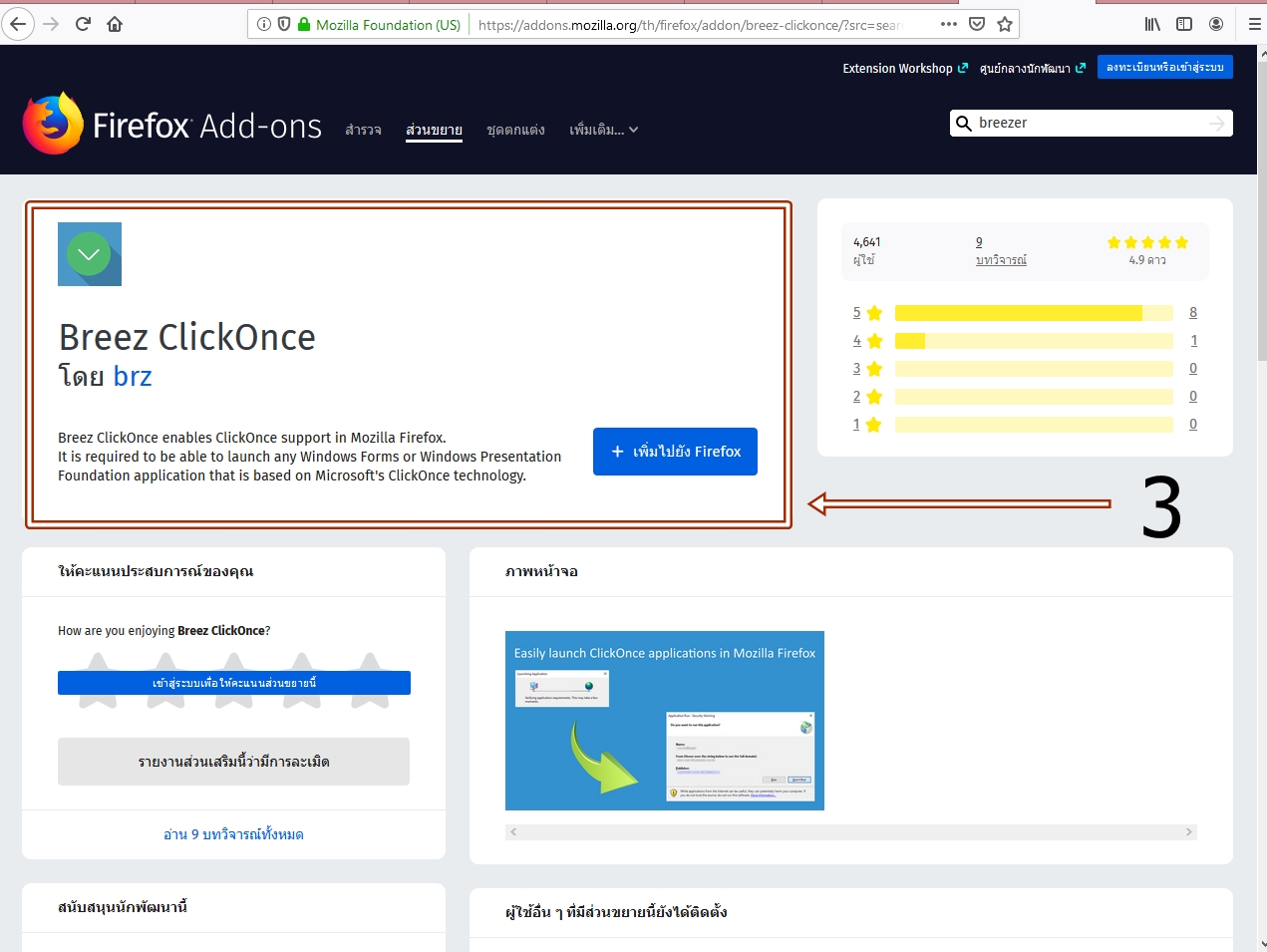Open the Library bookmarks icon
The image size is (1267, 952).
(1152, 24)
